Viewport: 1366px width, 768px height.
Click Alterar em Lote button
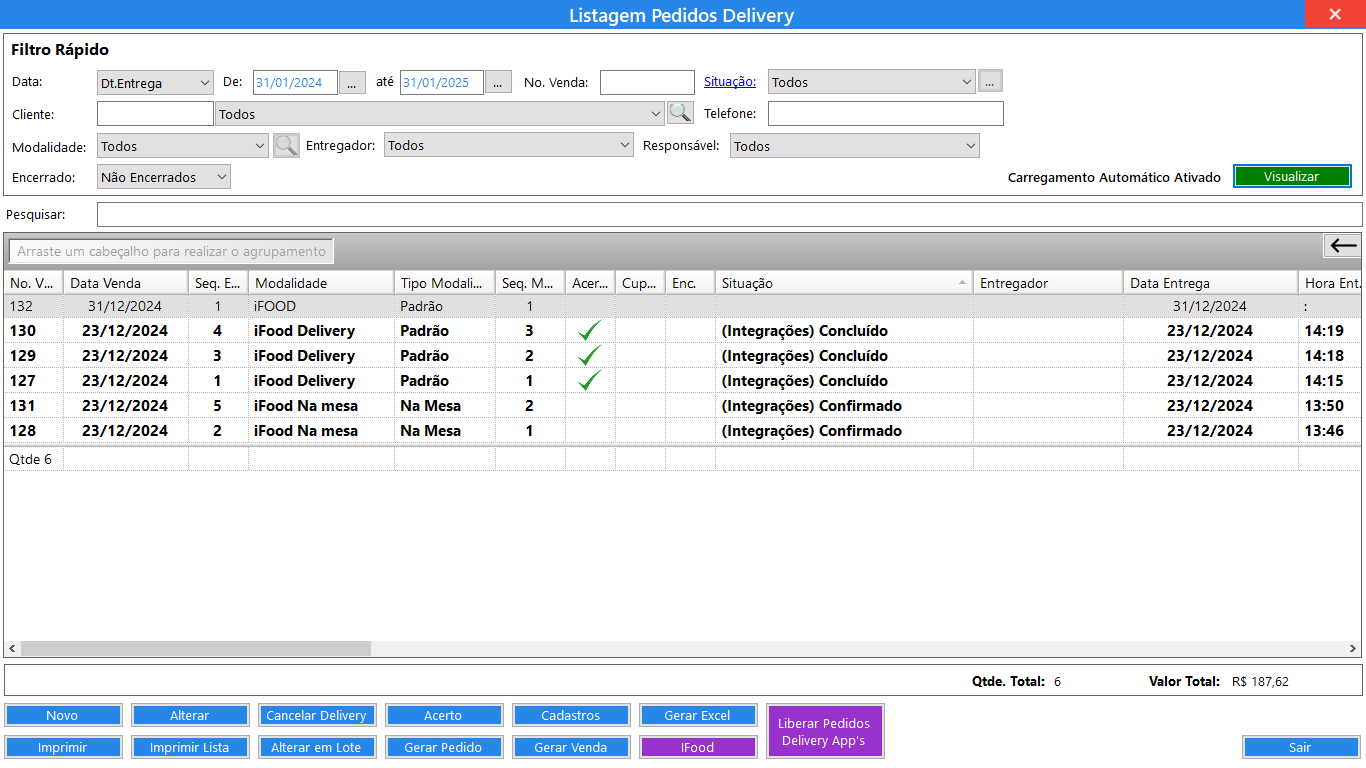317,747
